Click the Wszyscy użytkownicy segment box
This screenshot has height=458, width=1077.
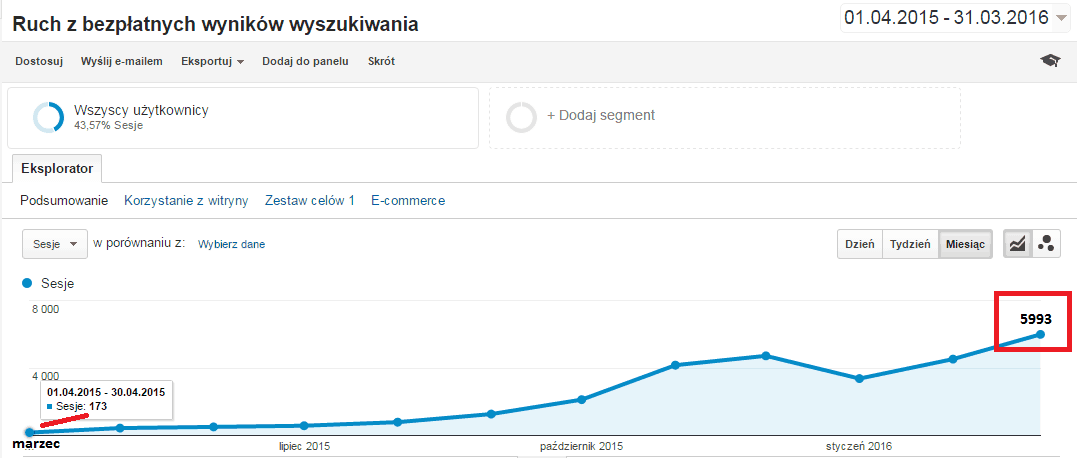coord(242,117)
